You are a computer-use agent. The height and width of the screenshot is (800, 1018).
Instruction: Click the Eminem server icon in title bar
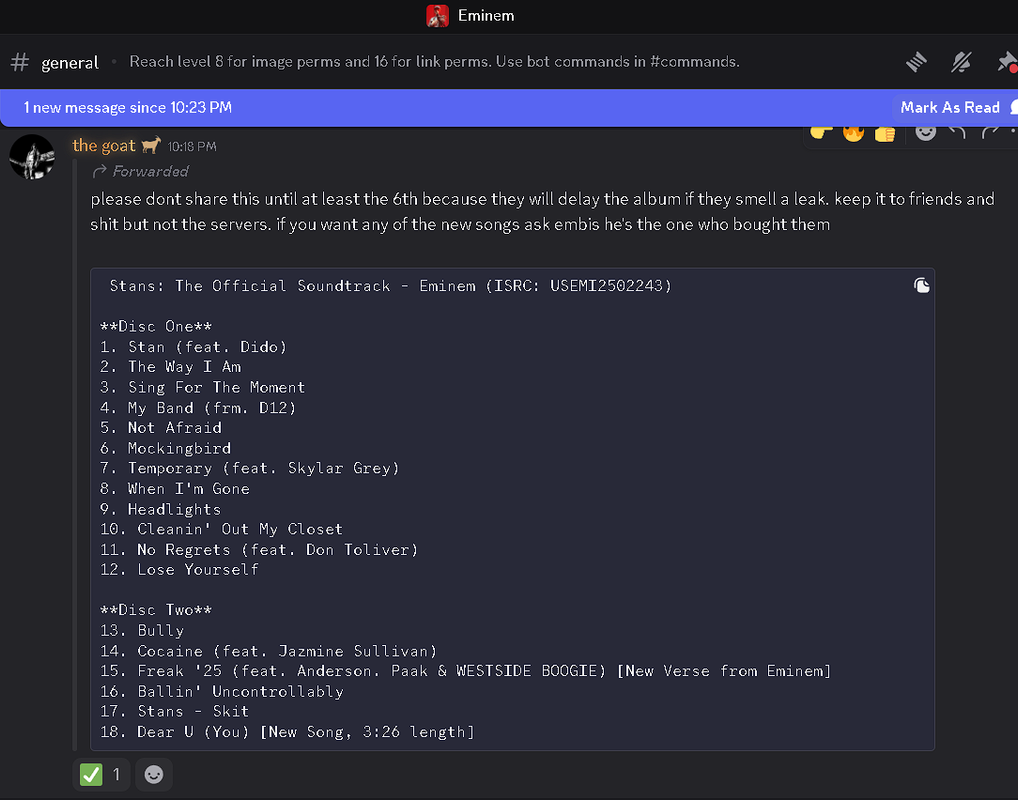(x=438, y=16)
